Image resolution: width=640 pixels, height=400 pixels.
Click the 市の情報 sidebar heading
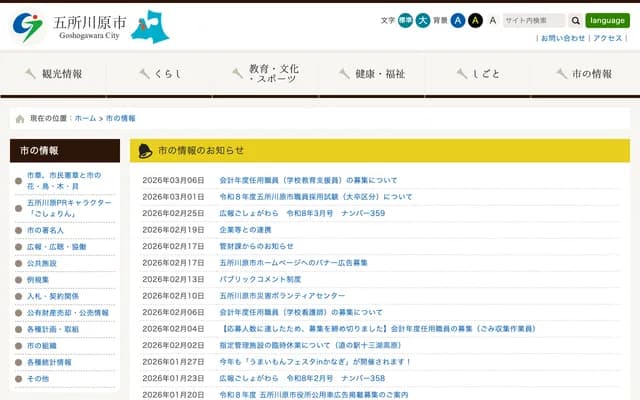point(65,151)
